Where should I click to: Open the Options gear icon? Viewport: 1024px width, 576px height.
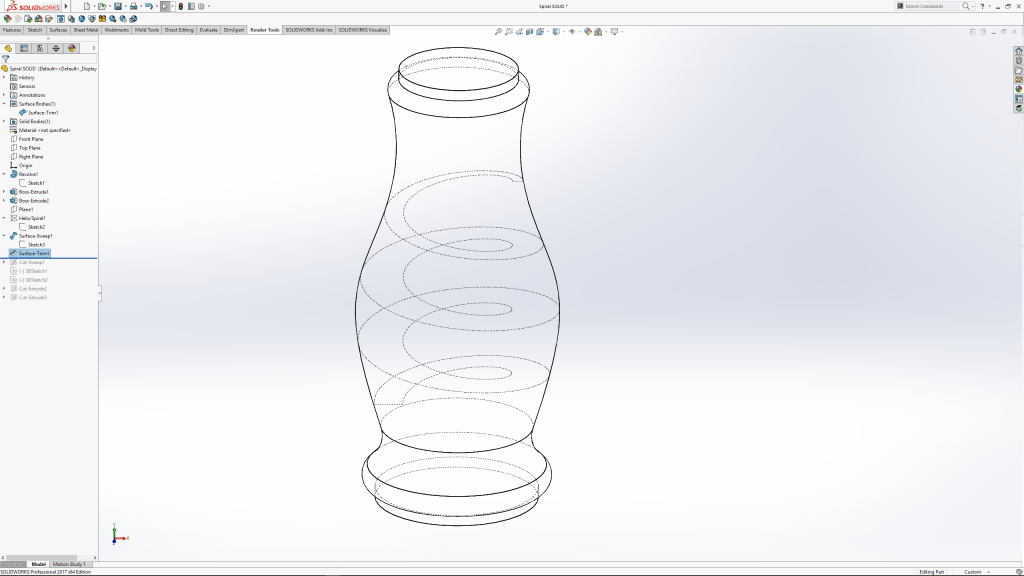(x=201, y=6)
